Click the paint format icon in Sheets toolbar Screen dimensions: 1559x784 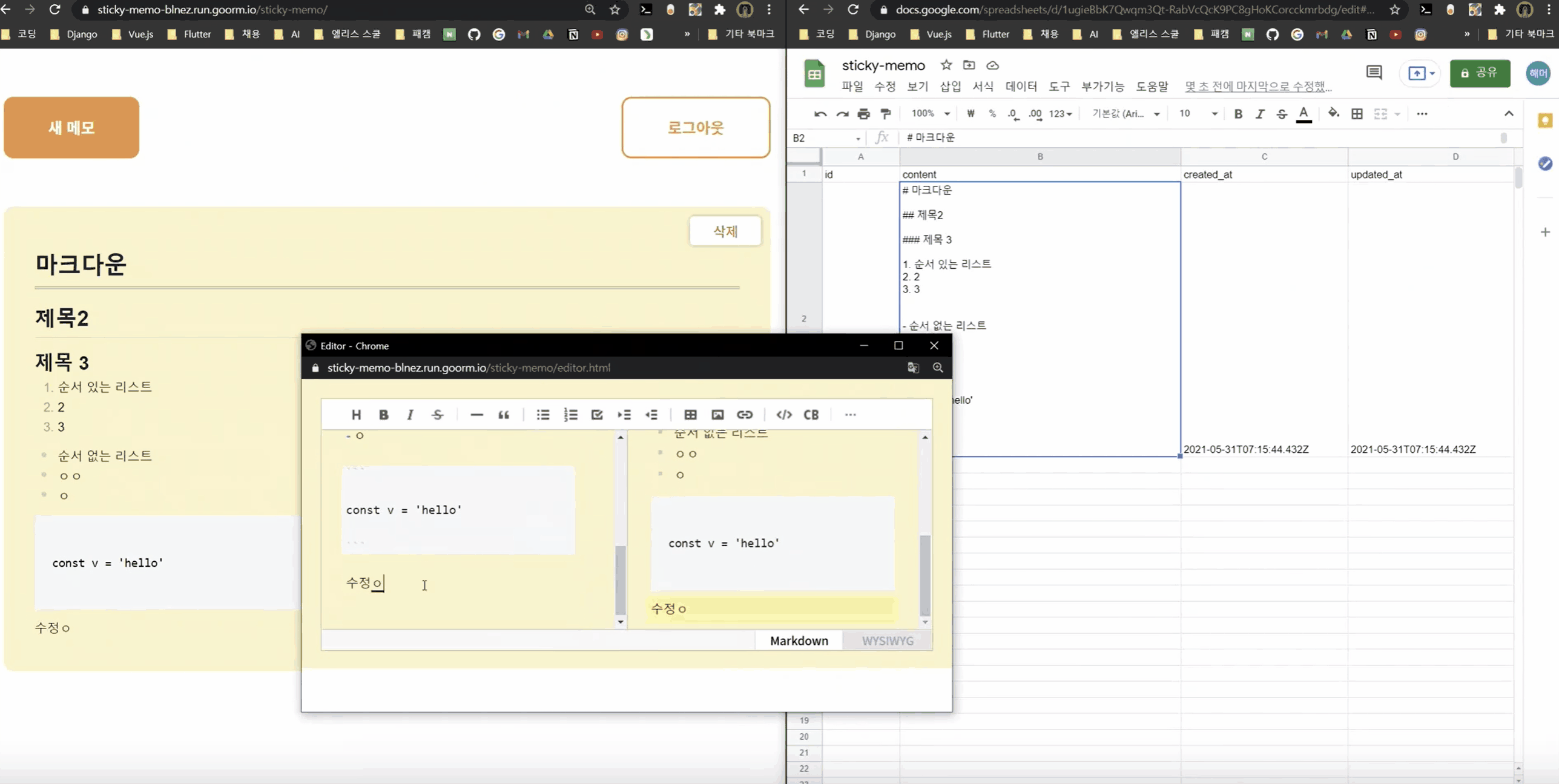(x=886, y=114)
